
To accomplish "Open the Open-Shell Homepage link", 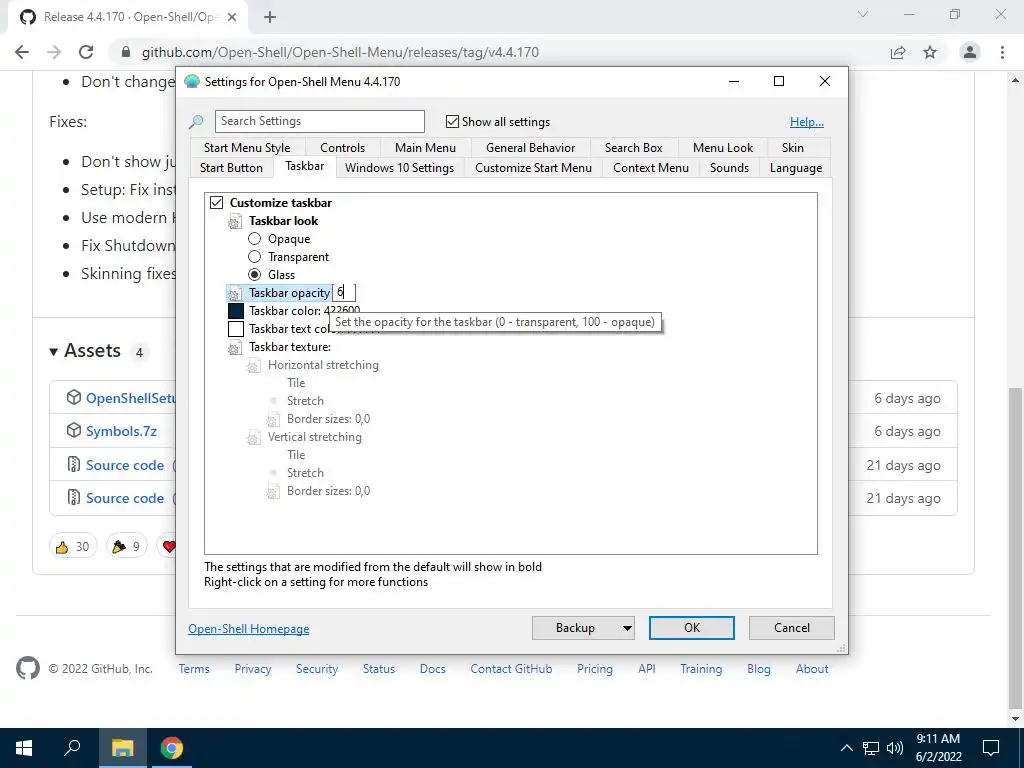I will click(x=249, y=629).
